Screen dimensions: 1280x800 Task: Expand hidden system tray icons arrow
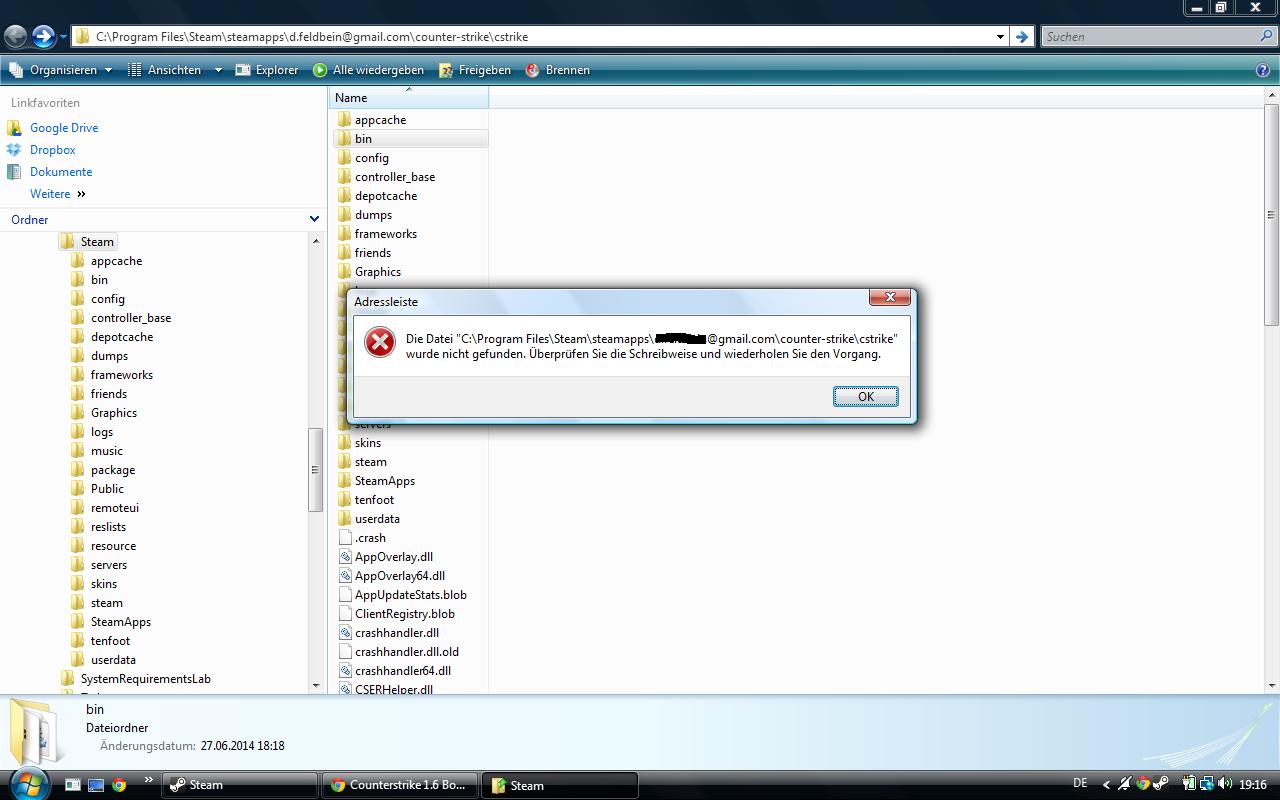coord(1106,785)
